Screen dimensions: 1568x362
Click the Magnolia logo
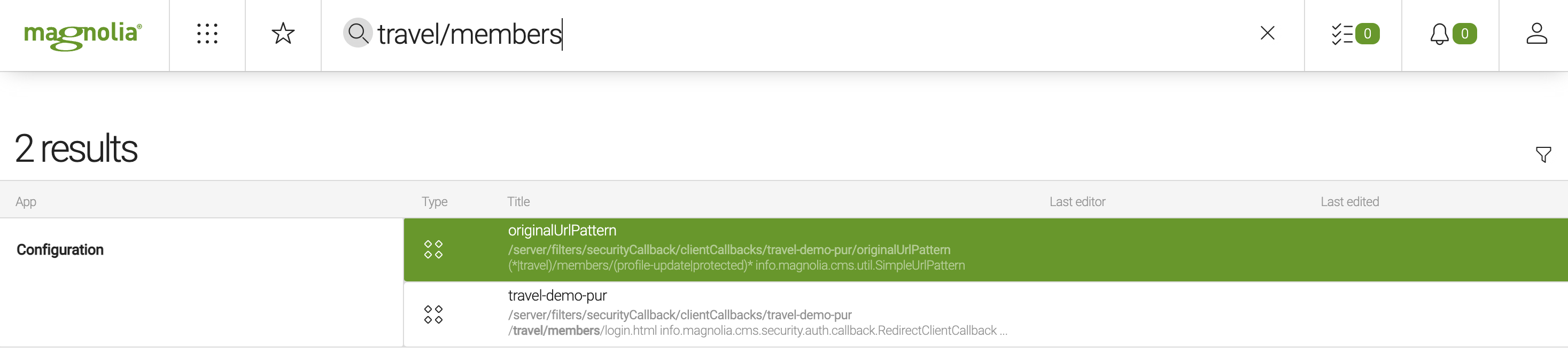pyautogui.click(x=83, y=35)
